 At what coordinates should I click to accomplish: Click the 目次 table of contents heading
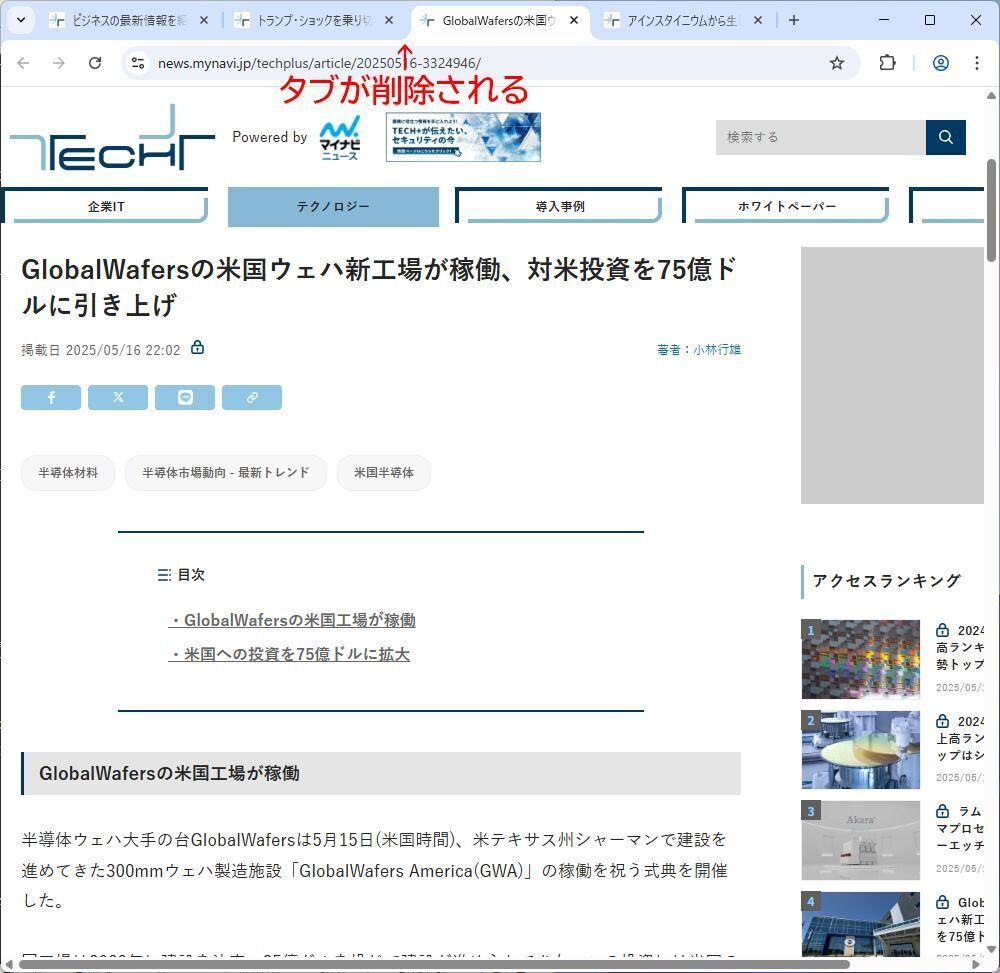[x=182, y=574]
